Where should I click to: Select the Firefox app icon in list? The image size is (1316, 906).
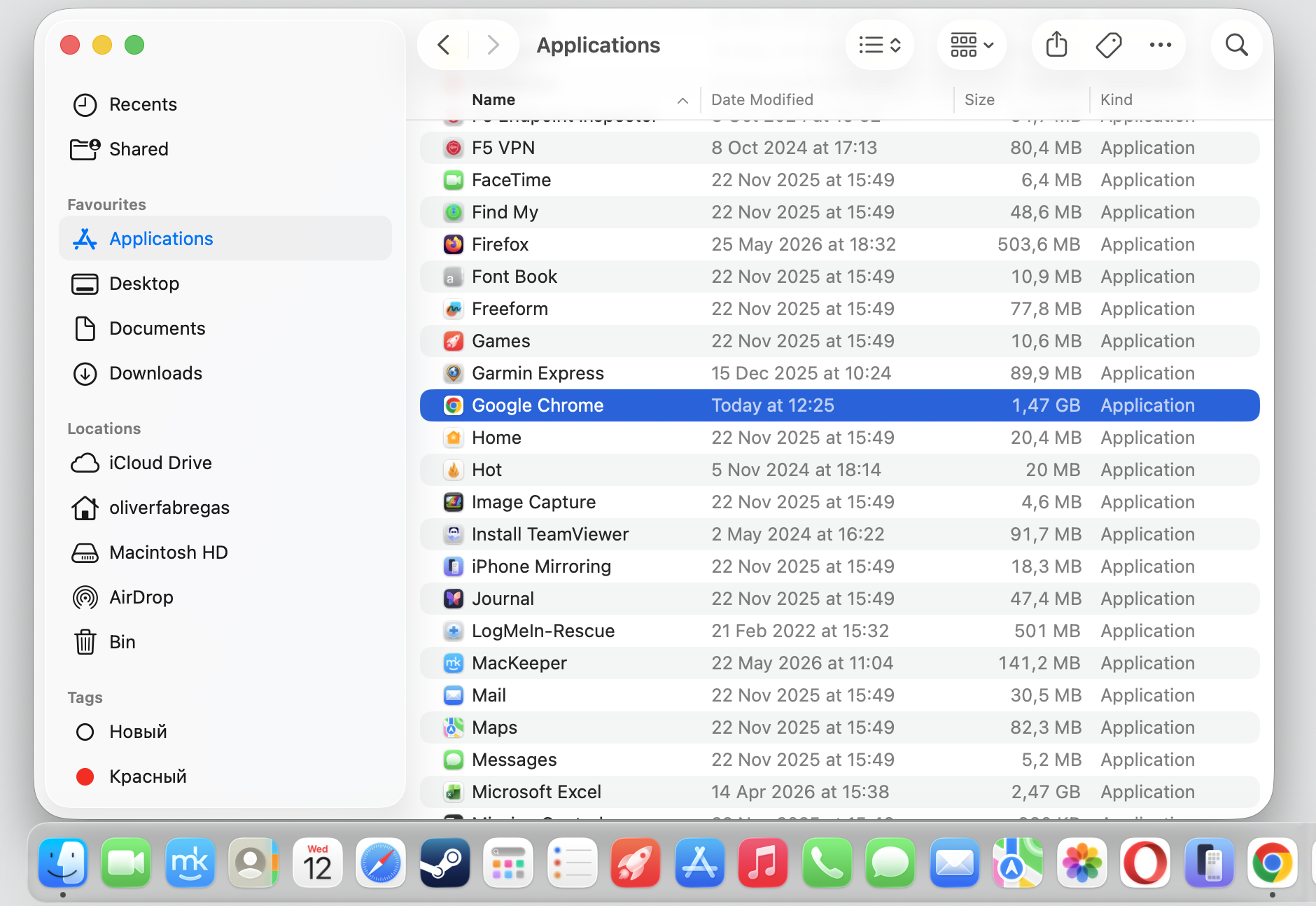click(x=454, y=244)
